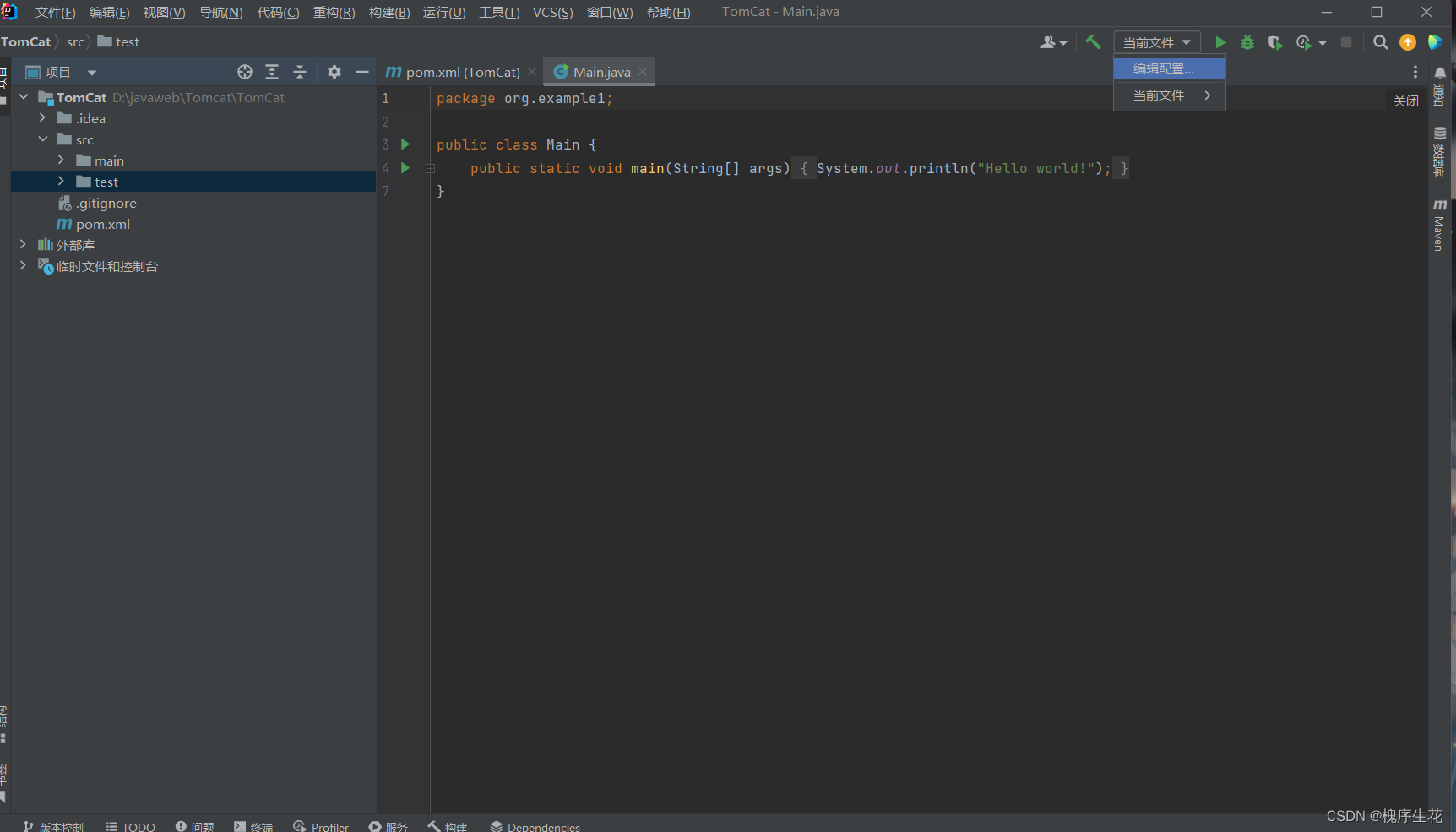Collapse all in project panel
This screenshot has height=832, width=1456.
(300, 72)
